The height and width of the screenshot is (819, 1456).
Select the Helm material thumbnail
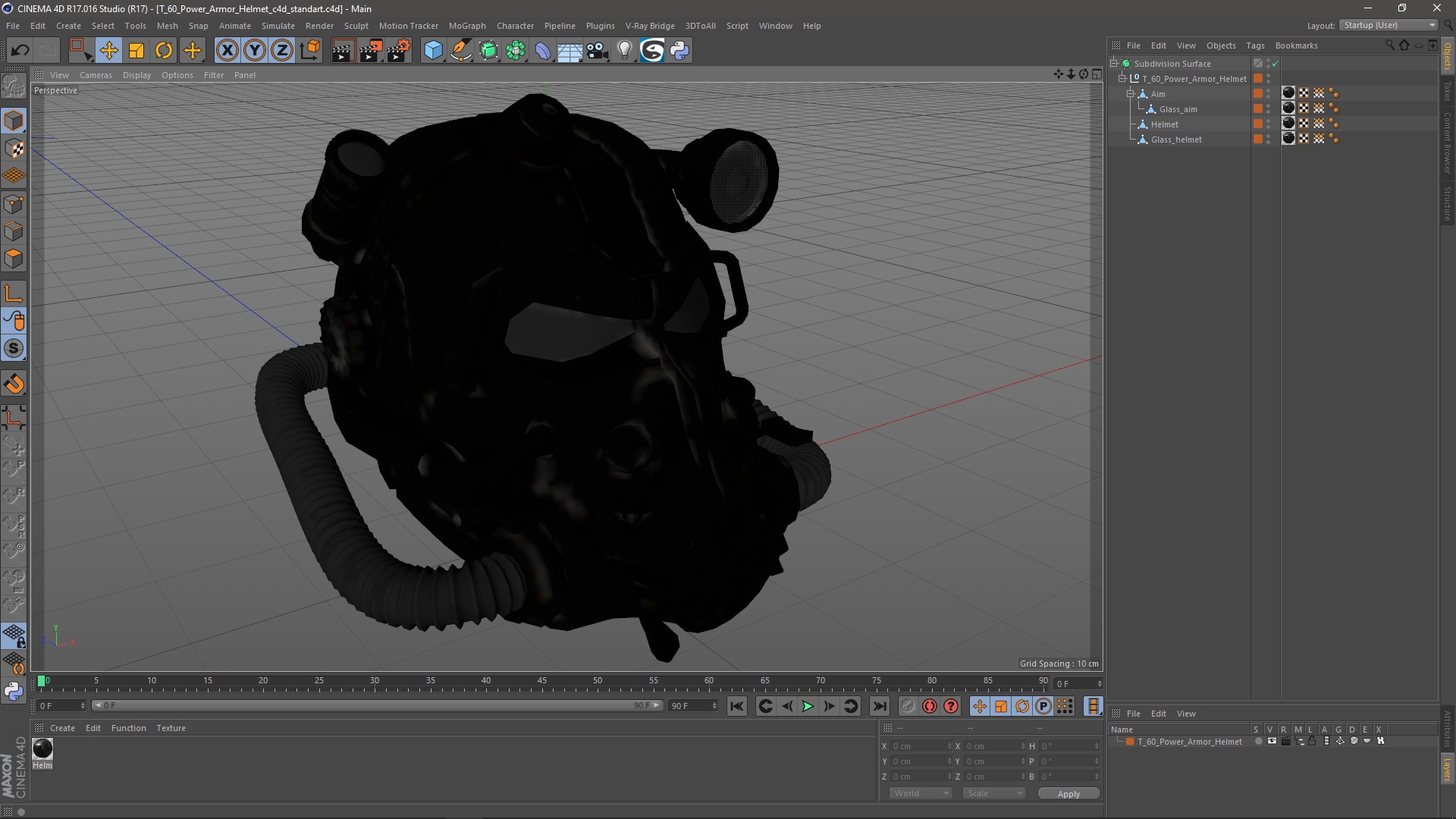[x=42, y=748]
